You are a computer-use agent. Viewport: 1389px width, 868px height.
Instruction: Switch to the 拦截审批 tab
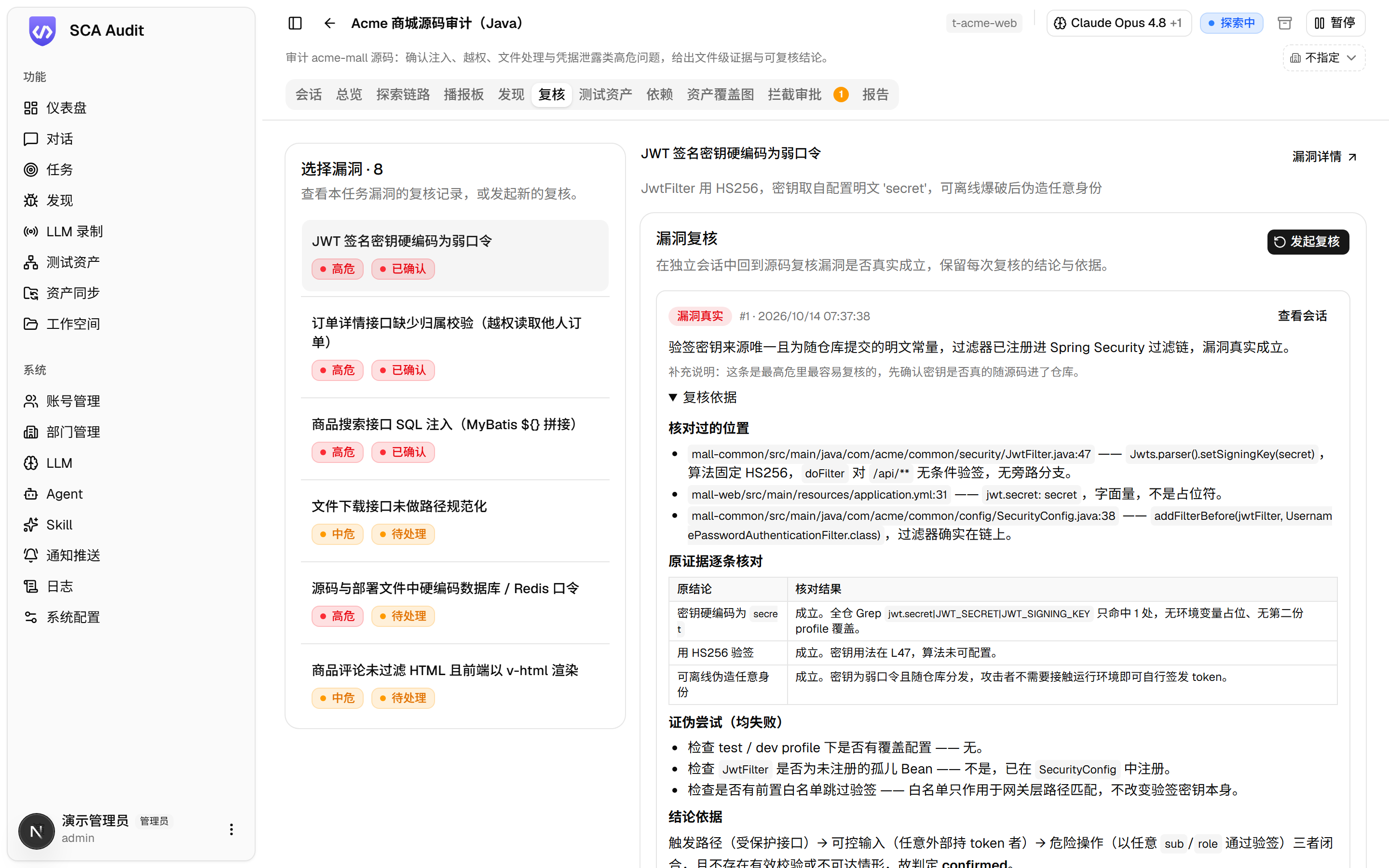(x=807, y=95)
